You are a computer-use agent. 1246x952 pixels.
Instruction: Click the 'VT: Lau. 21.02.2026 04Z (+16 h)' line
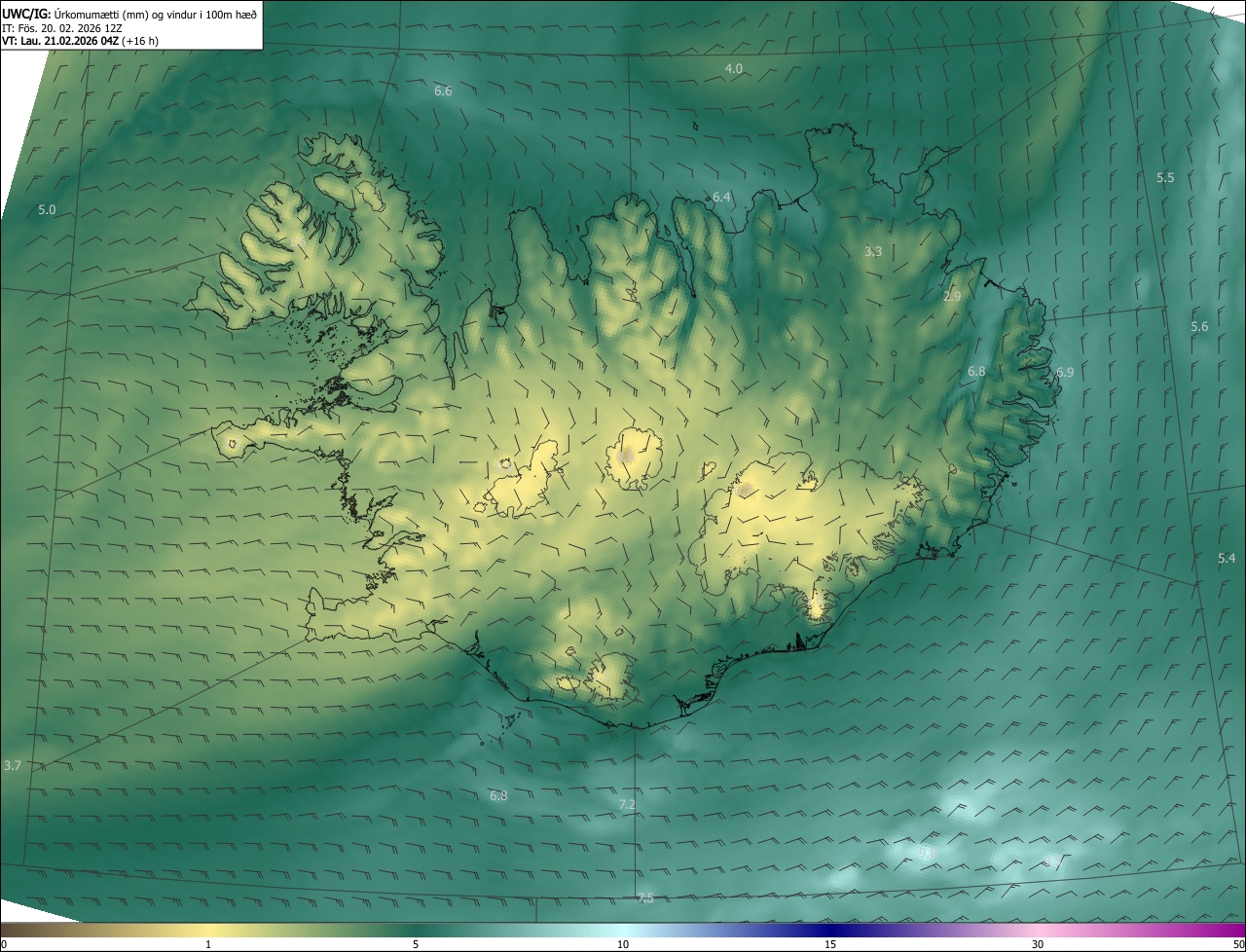[81, 41]
